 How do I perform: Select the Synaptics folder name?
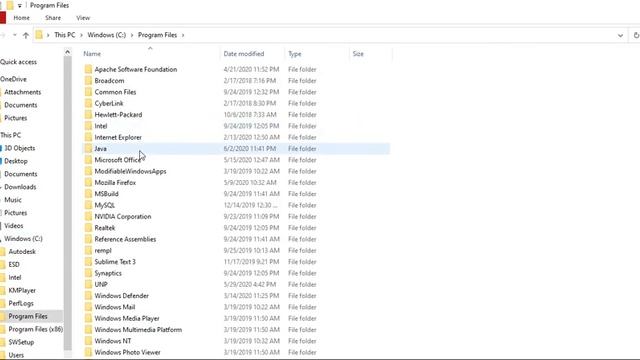coord(108,273)
